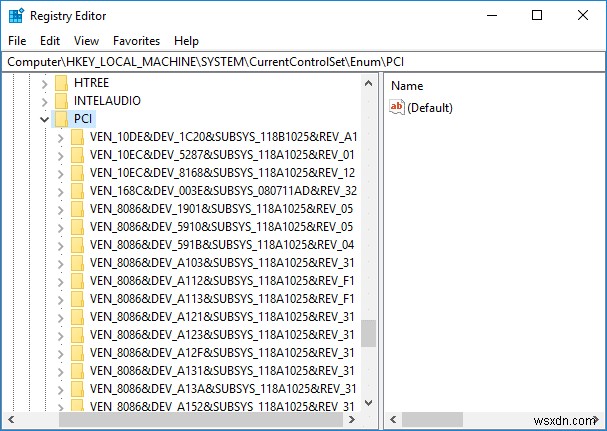Click folder icon of VEN_10DE&DEV_1C20
The image size is (607, 431).
coord(77,137)
